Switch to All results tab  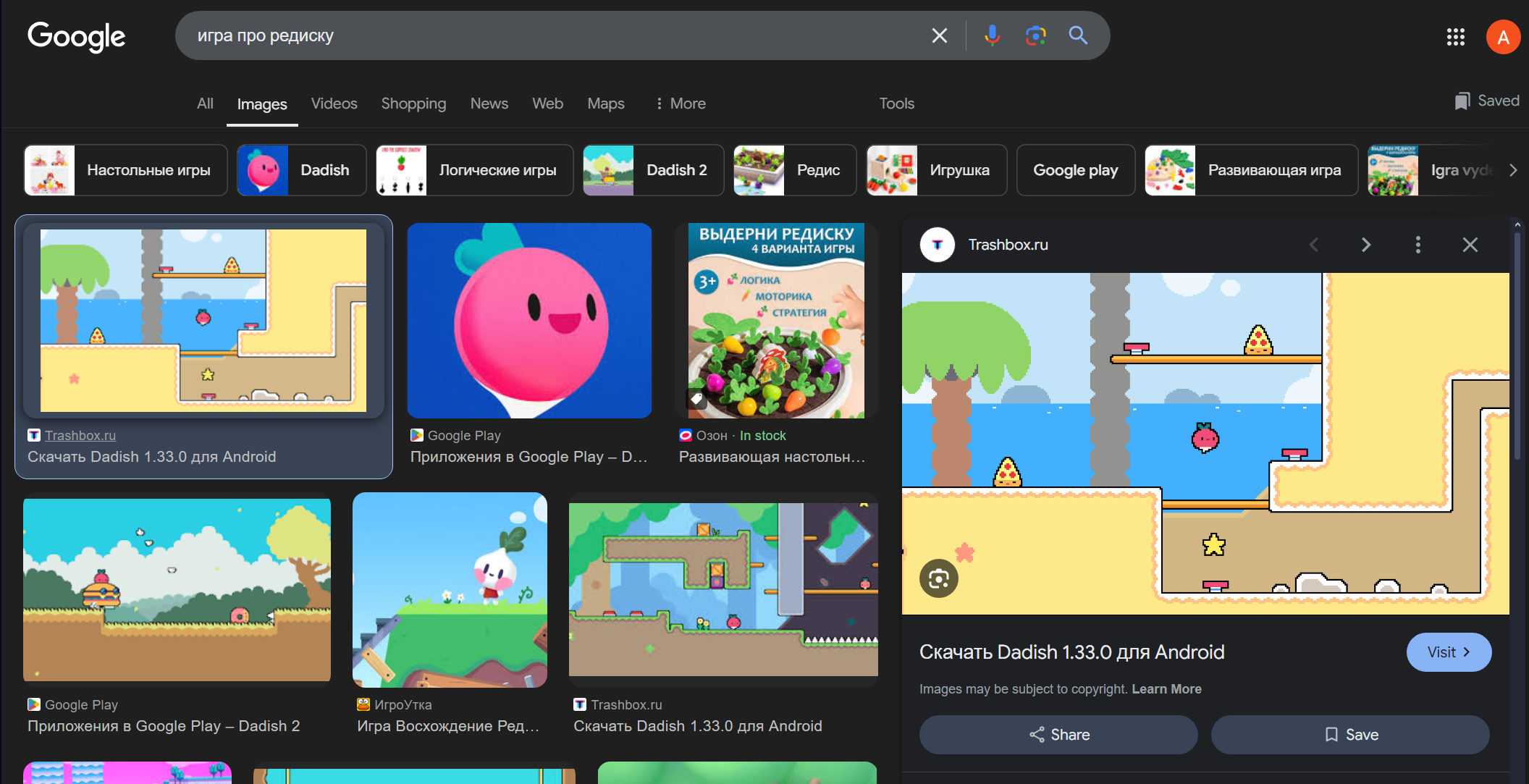coord(205,104)
